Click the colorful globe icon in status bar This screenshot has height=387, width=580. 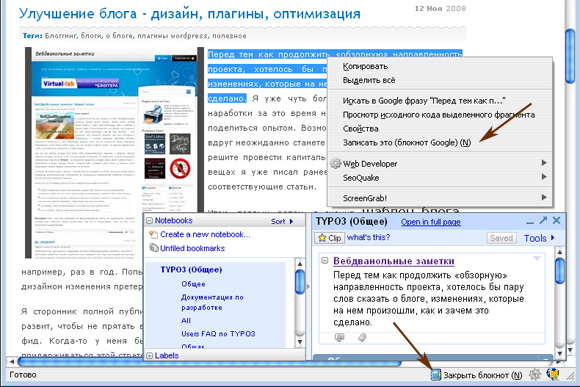point(553,374)
